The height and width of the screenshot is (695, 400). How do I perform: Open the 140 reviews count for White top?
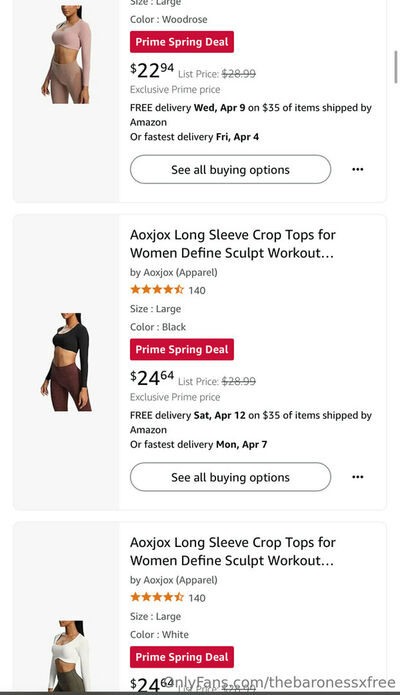coord(197,598)
